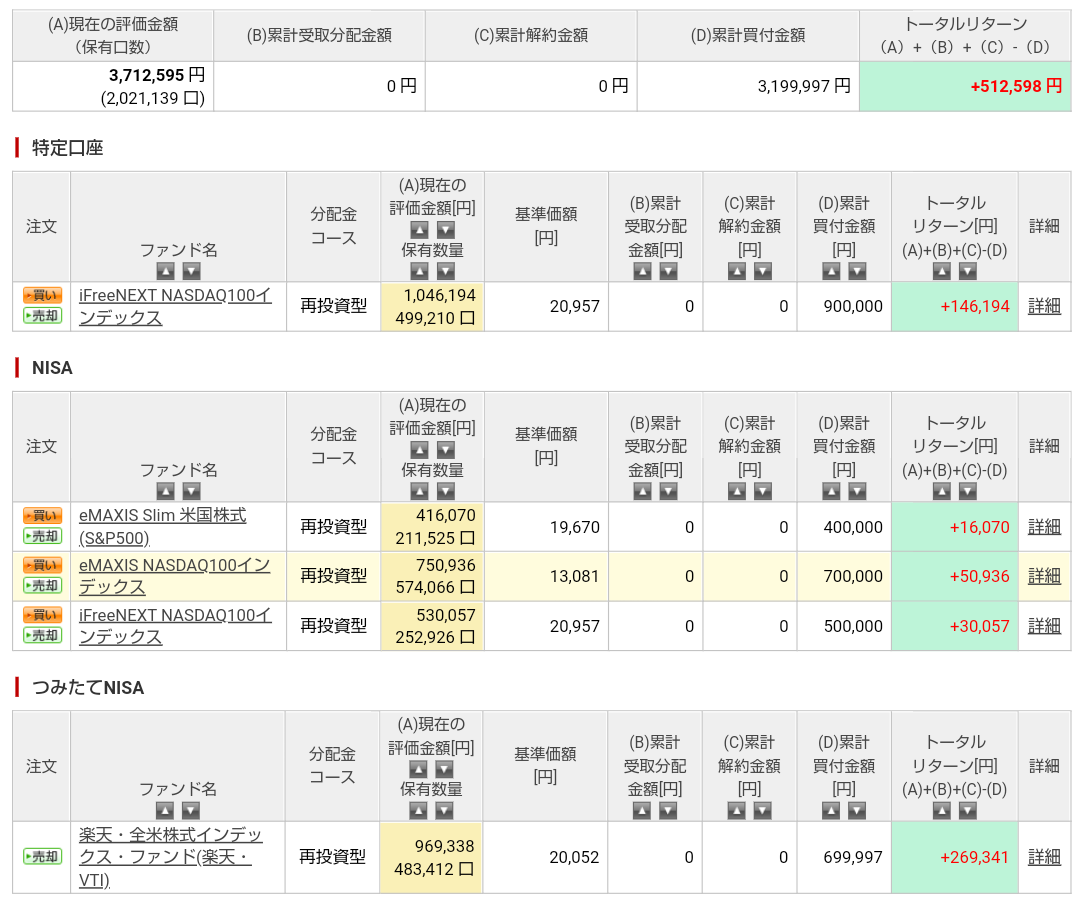The height and width of the screenshot is (902, 1080).
Task: Sort つみたてNISA table by 累計解約金額 ascending
Action: 736,810
